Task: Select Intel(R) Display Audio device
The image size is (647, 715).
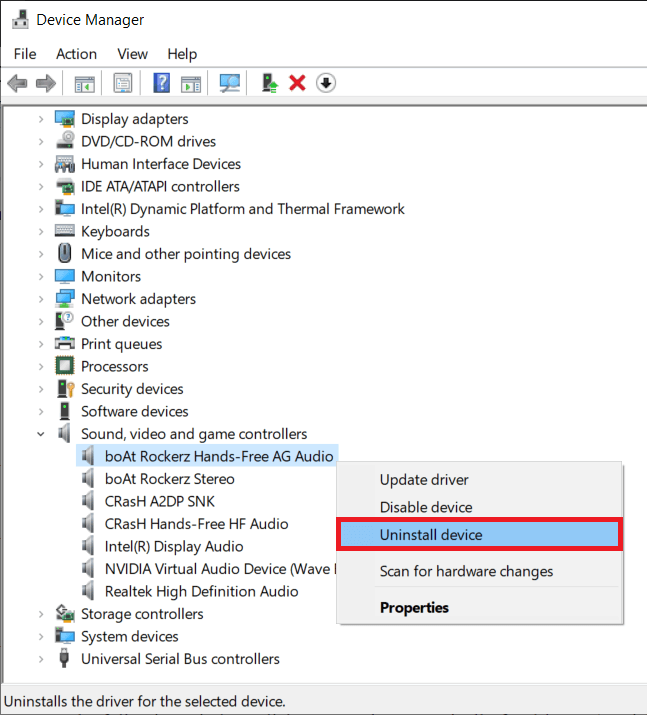Action: (174, 546)
